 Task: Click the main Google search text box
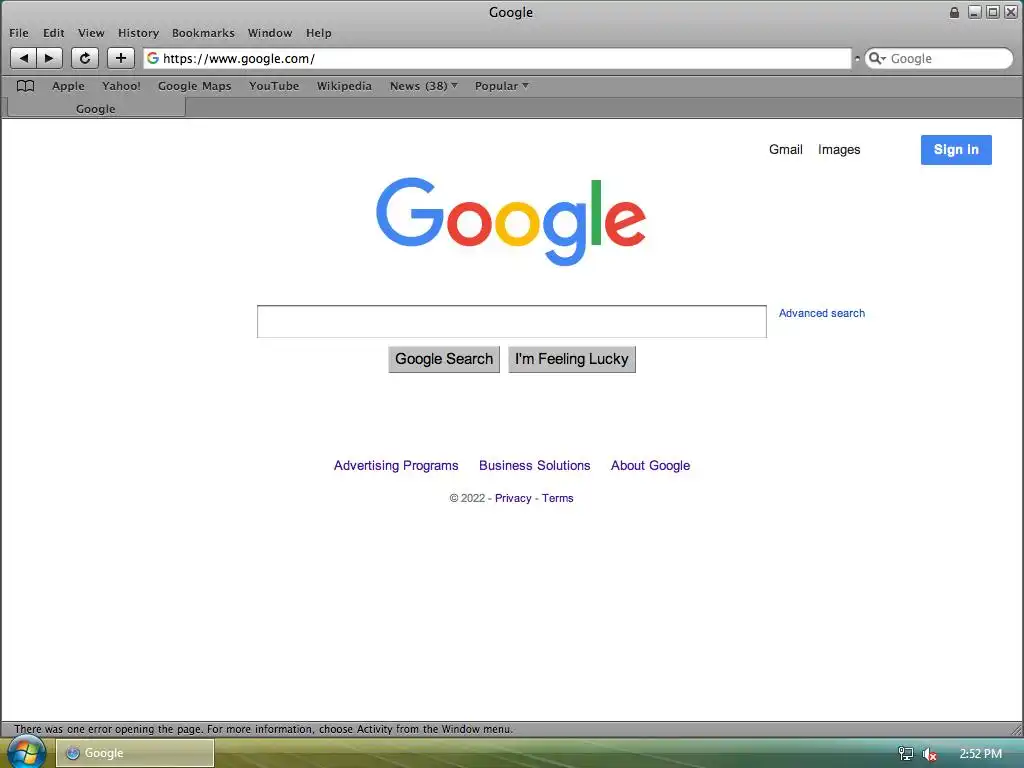511,321
